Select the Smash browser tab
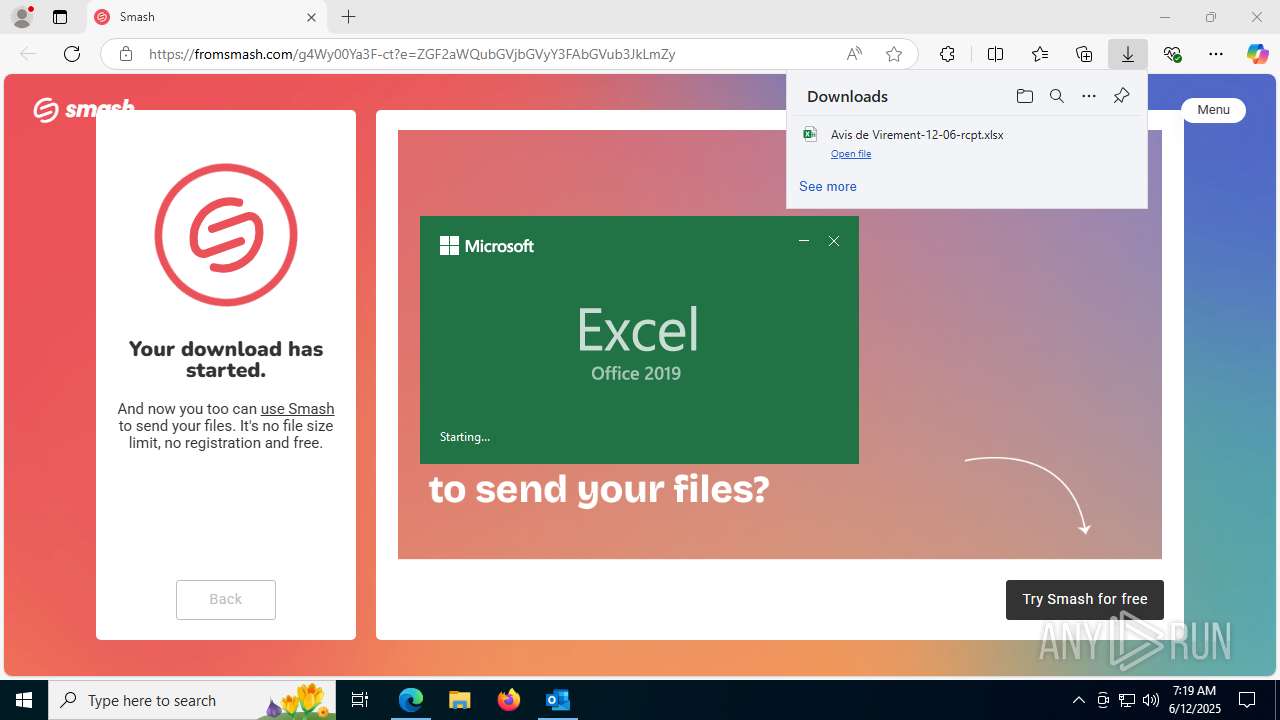This screenshot has height=720, width=1280. (x=207, y=17)
